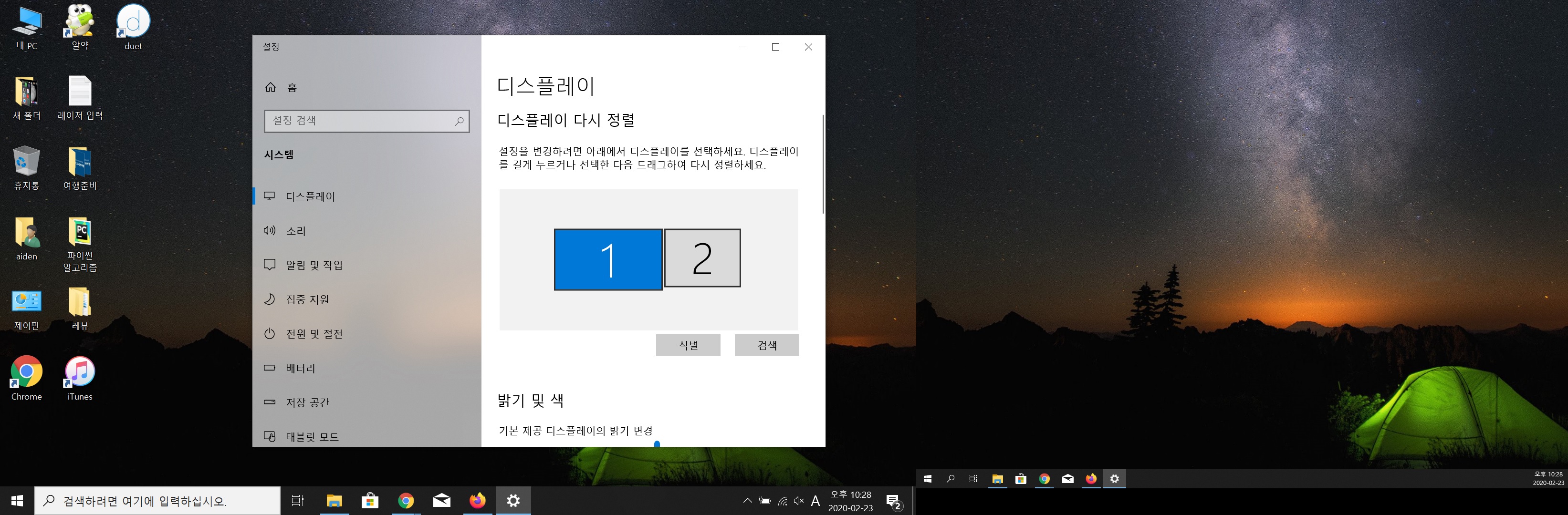This screenshot has height=515, width=1568.
Task: Click the Windows search box on the taskbar
Action: [157, 501]
